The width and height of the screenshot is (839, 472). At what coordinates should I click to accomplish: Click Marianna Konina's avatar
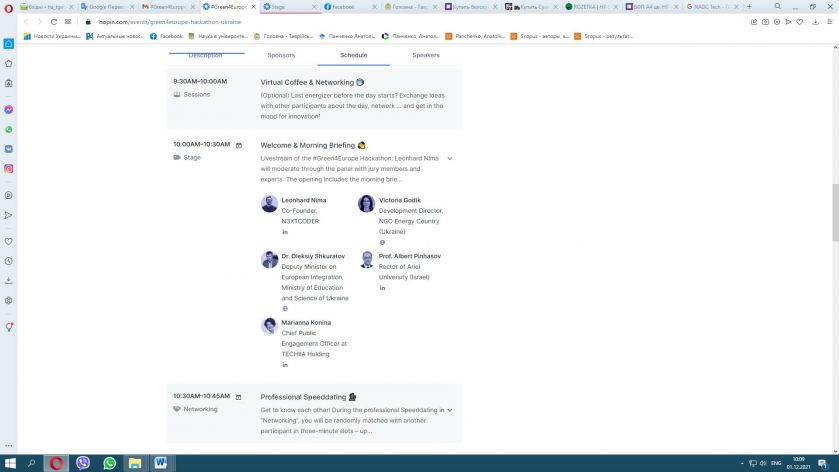click(269, 326)
